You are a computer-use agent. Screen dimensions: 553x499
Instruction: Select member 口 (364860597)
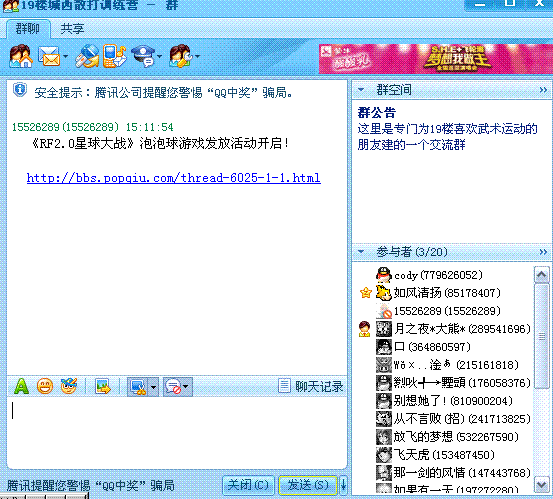click(444, 347)
